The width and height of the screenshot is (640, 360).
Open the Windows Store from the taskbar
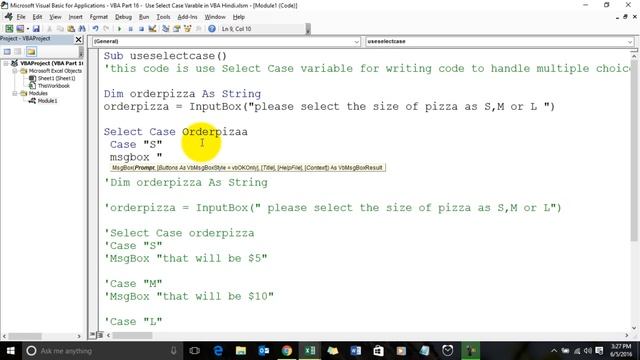point(378,351)
